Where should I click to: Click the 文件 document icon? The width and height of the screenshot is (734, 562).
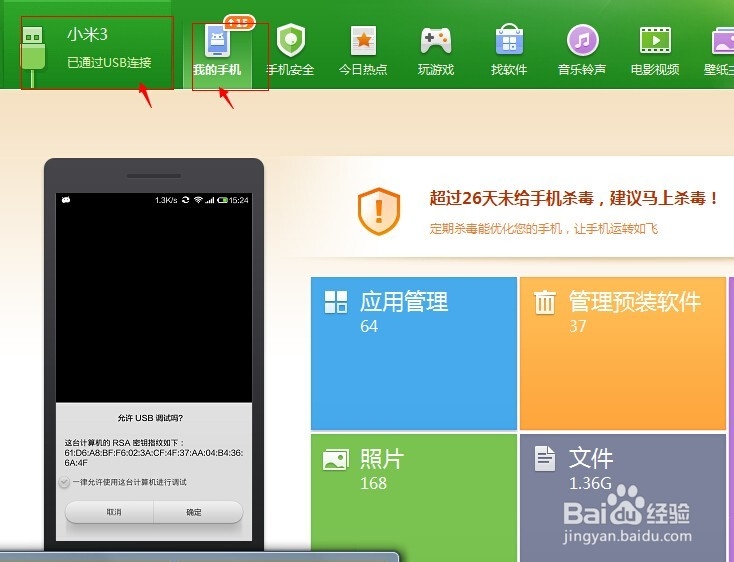545,459
